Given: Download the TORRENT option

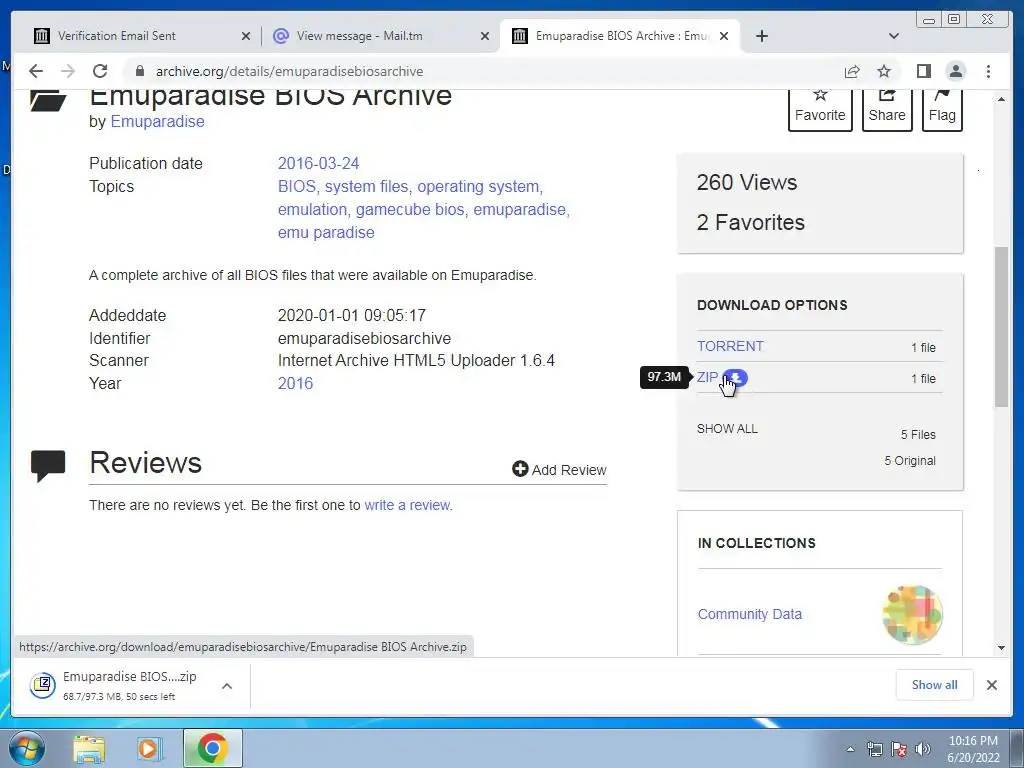Looking at the screenshot, I should click(x=730, y=346).
